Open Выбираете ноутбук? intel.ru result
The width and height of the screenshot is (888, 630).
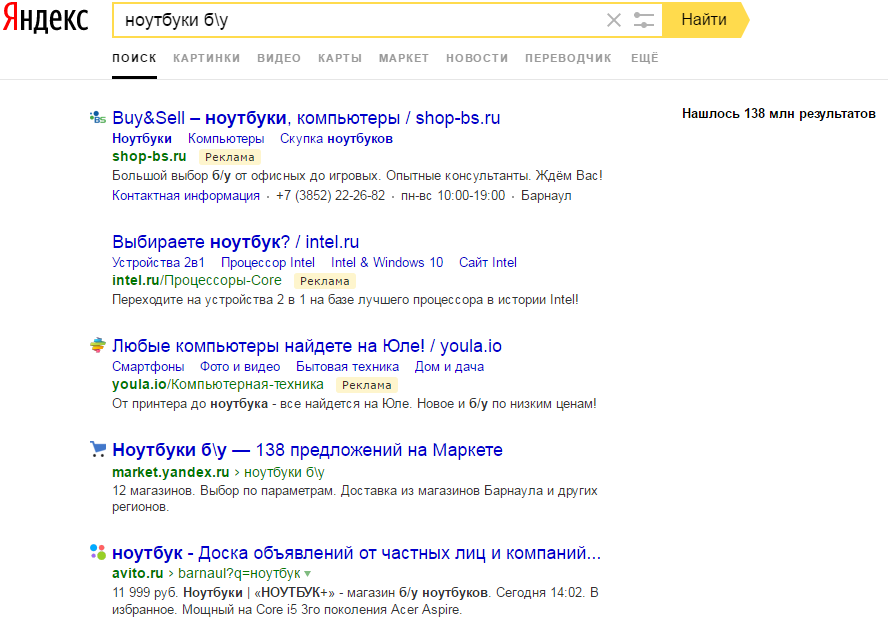[236, 242]
